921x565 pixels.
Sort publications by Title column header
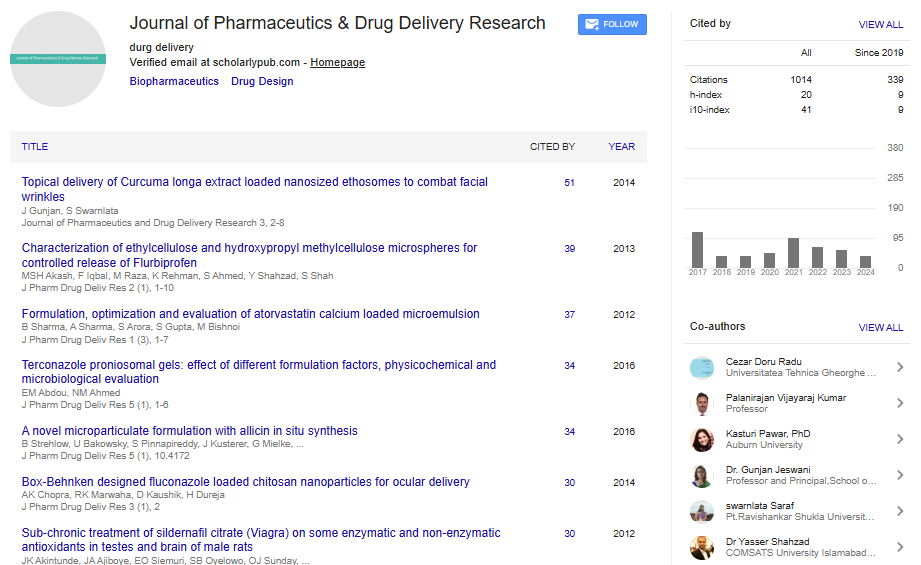(35, 147)
